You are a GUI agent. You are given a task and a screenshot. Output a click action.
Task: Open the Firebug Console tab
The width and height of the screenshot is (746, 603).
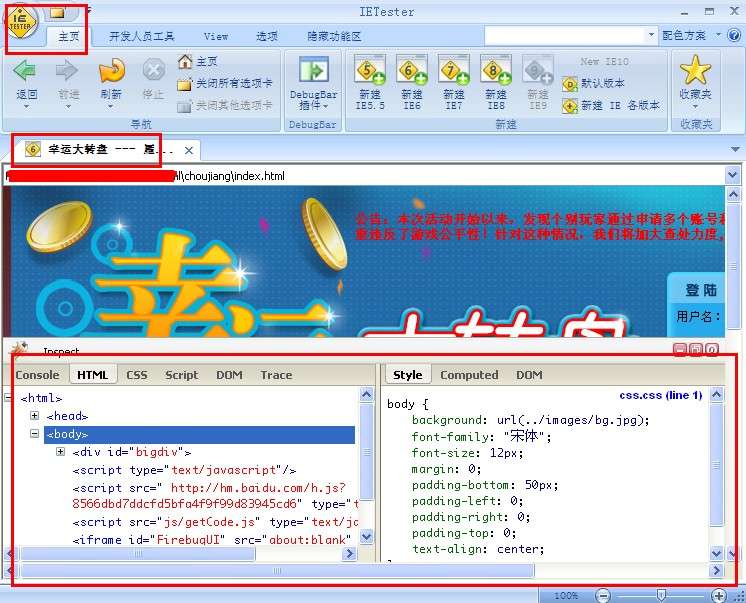(37, 375)
